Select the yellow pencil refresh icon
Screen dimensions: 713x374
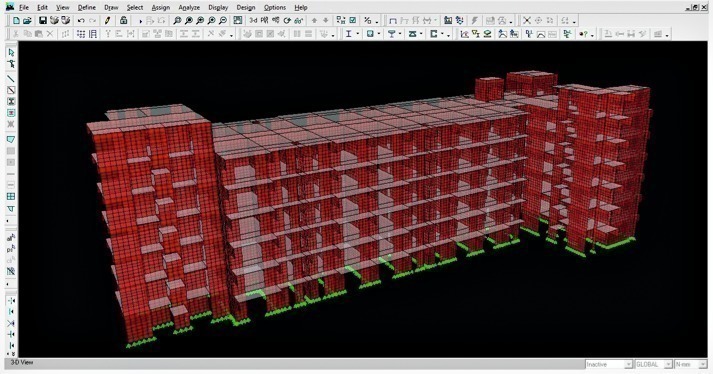(x=107, y=20)
